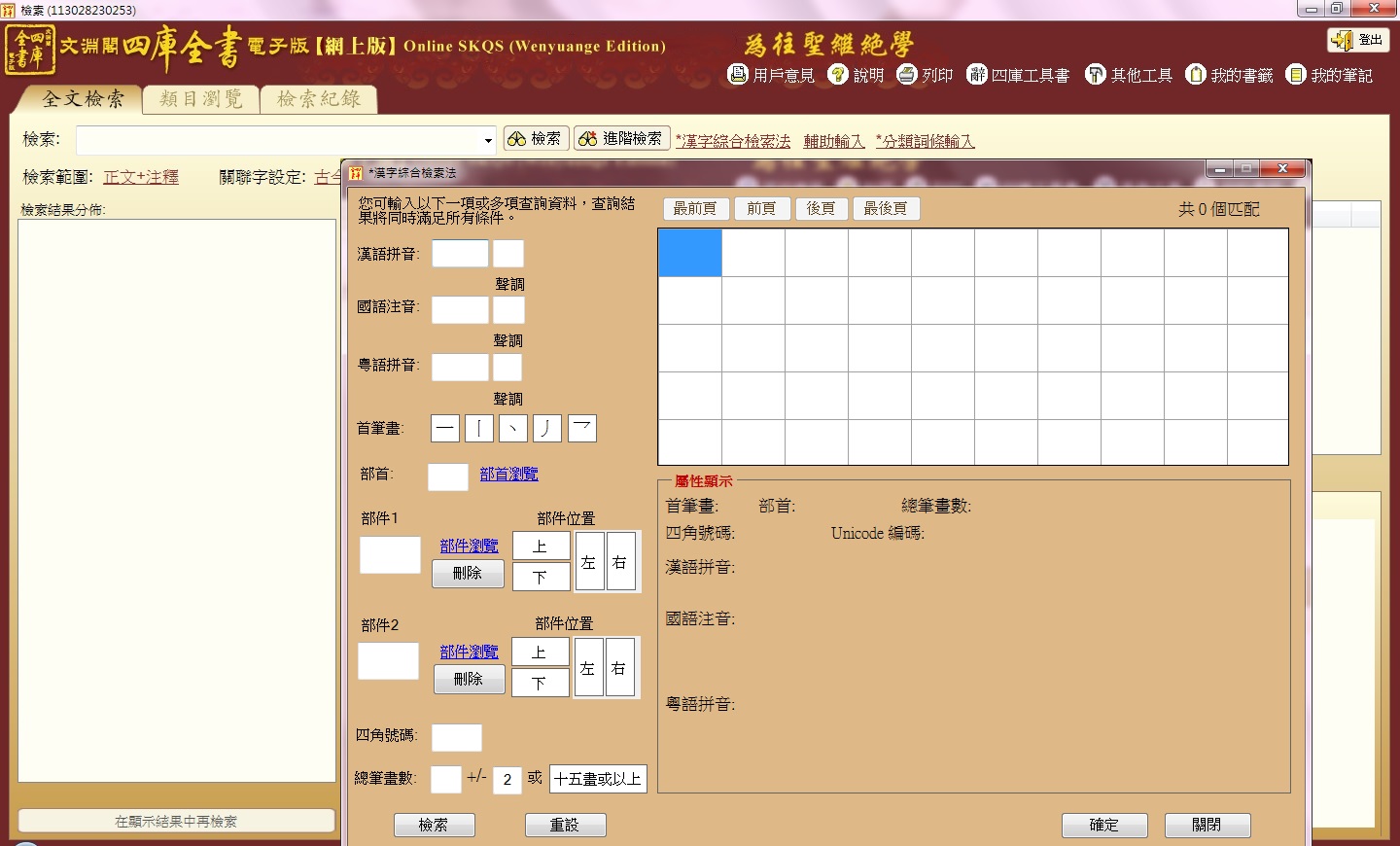Select the vertical first stroke 丨
Screen dimensions: 1400x846
[479, 429]
